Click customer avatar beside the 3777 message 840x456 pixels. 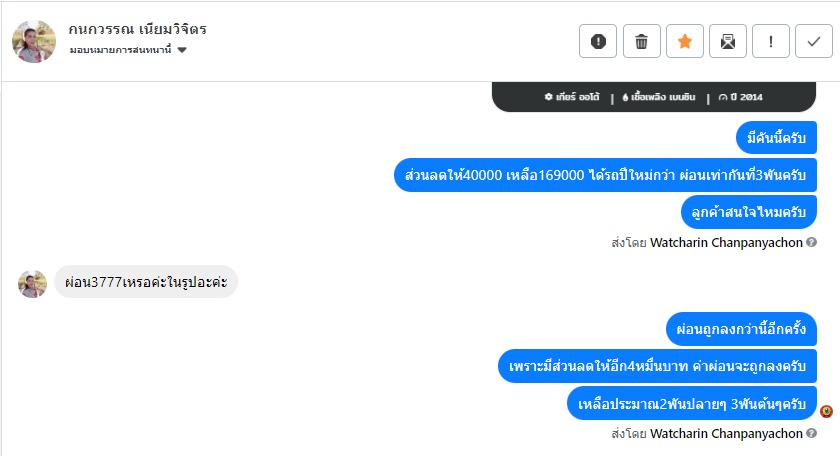32,283
